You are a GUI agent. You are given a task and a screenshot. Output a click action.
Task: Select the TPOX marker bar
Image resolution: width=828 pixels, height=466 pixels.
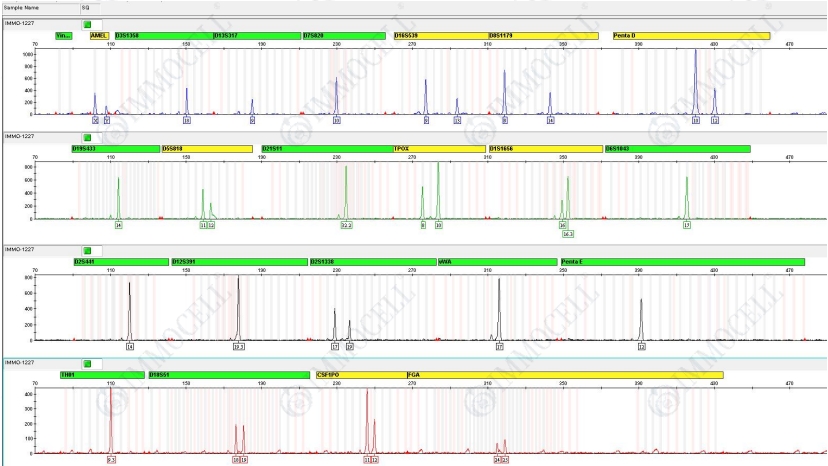point(440,149)
